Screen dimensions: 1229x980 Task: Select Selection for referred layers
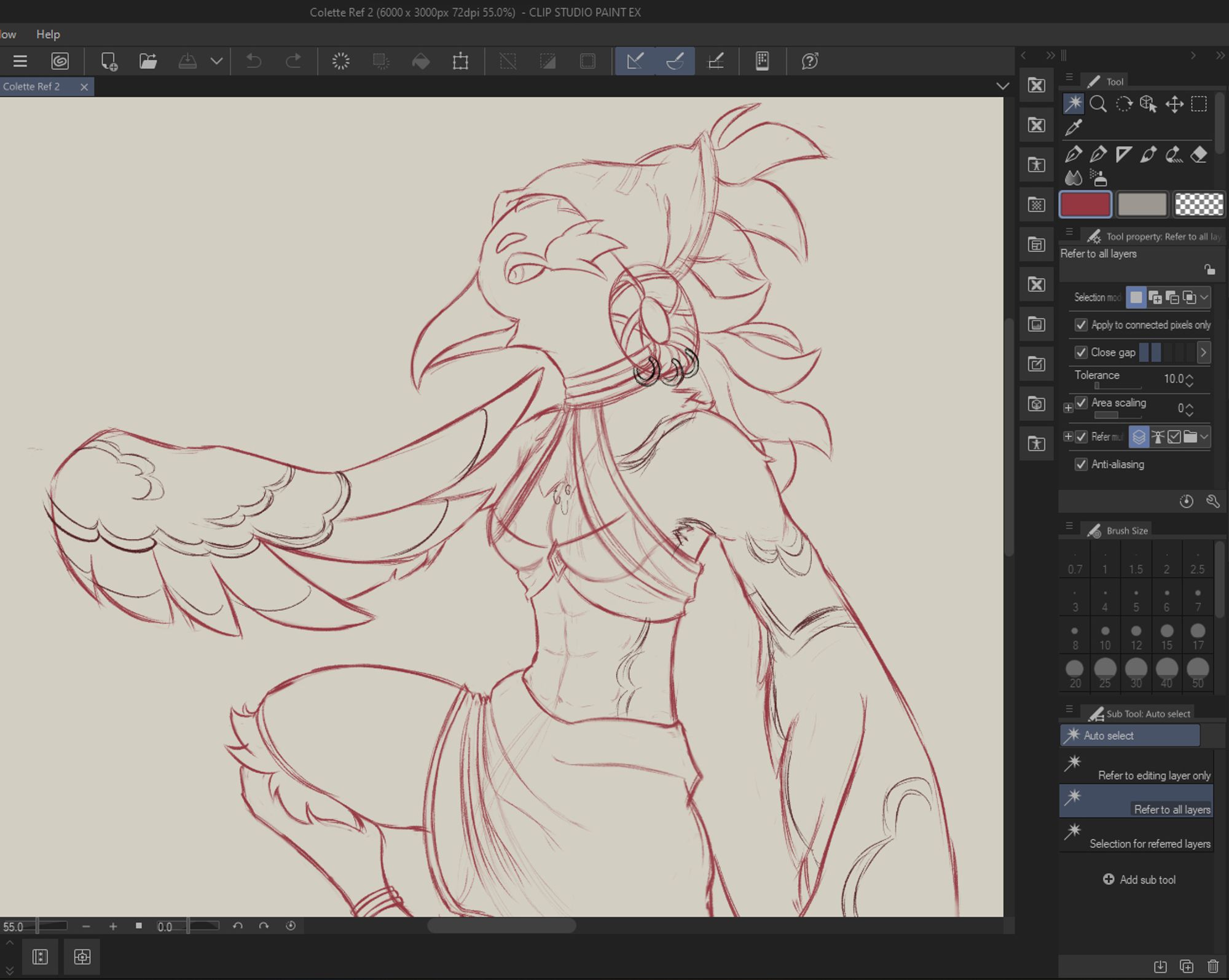pyautogui.click(x=1136, y=836)
